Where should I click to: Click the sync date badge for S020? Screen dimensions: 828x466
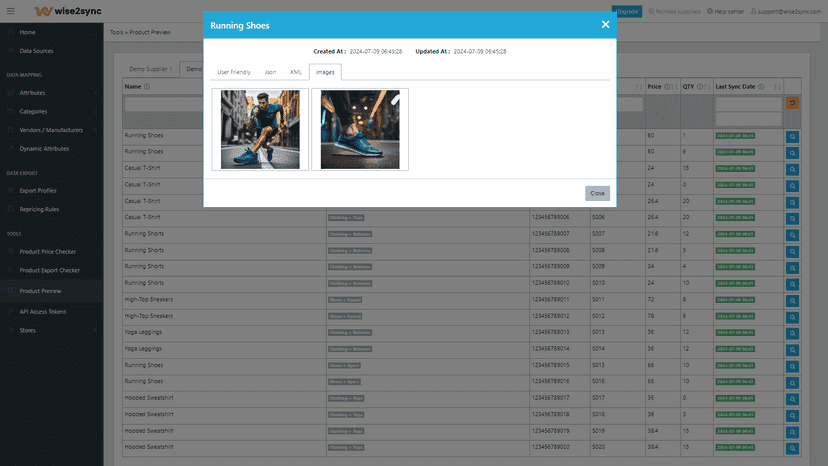(735, 448)
